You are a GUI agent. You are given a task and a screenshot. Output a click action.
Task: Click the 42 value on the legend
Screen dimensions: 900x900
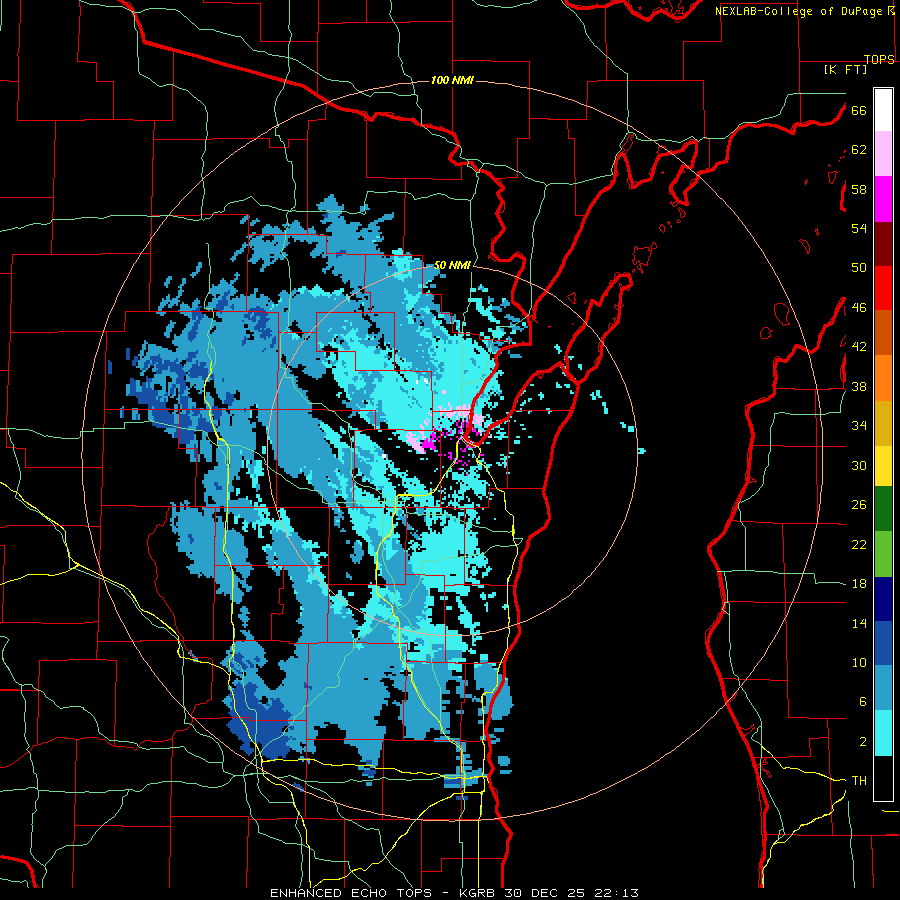pos(859,347)
